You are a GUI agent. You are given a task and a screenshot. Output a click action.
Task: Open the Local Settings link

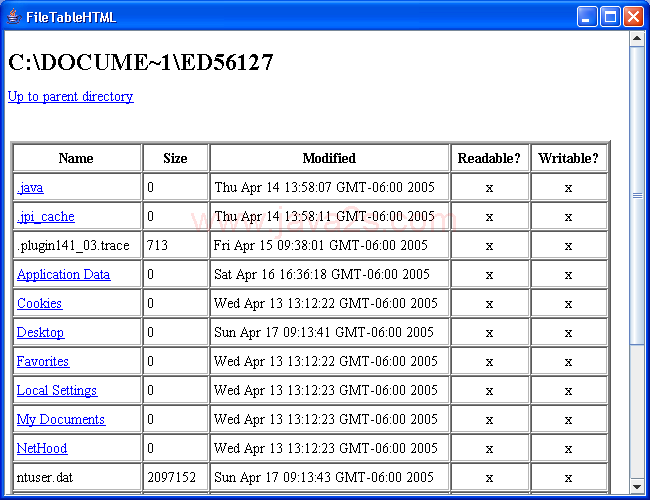click(57, 391)
